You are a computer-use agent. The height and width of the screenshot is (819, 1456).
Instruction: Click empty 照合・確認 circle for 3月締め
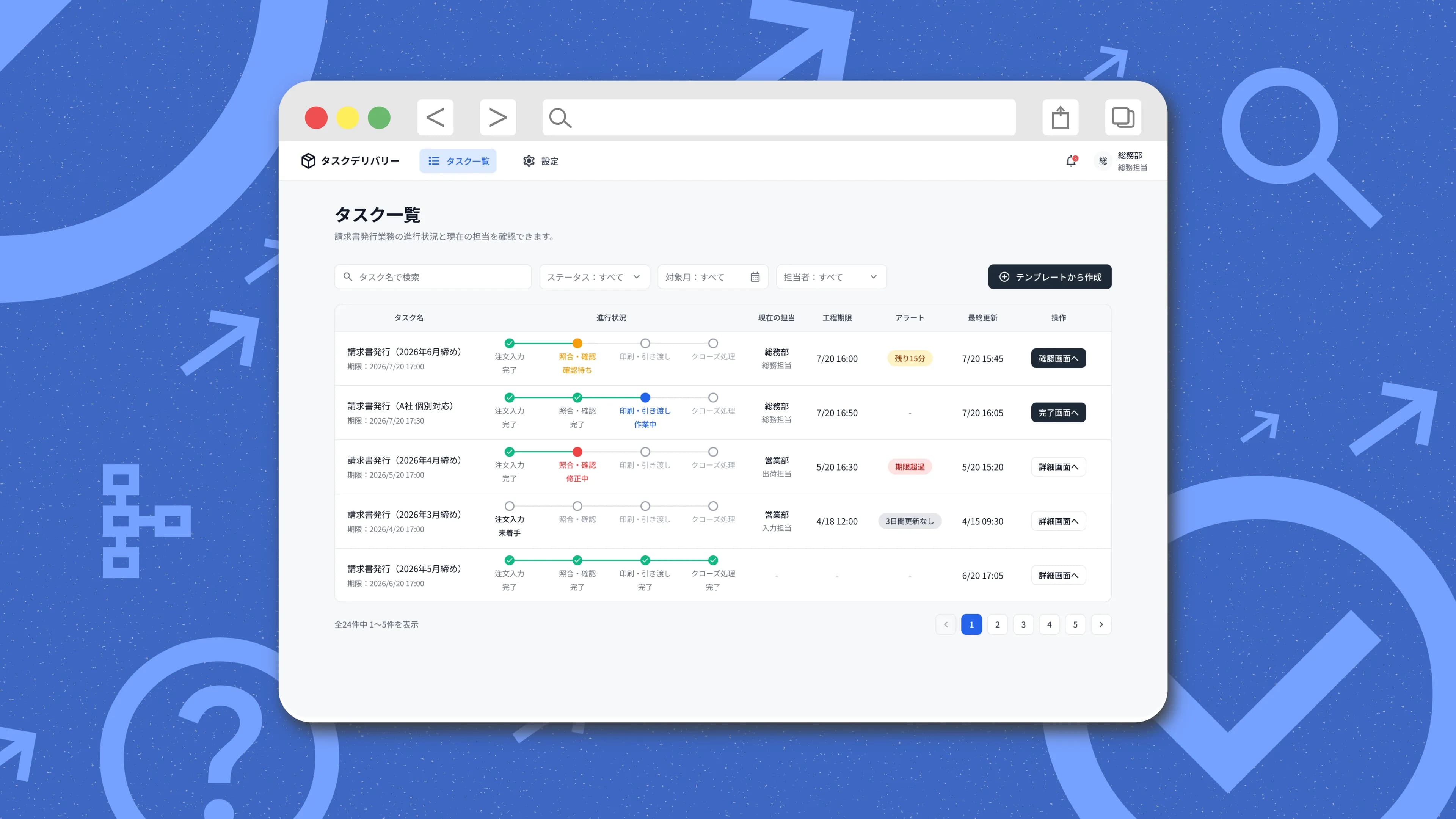tap(577, 506)
